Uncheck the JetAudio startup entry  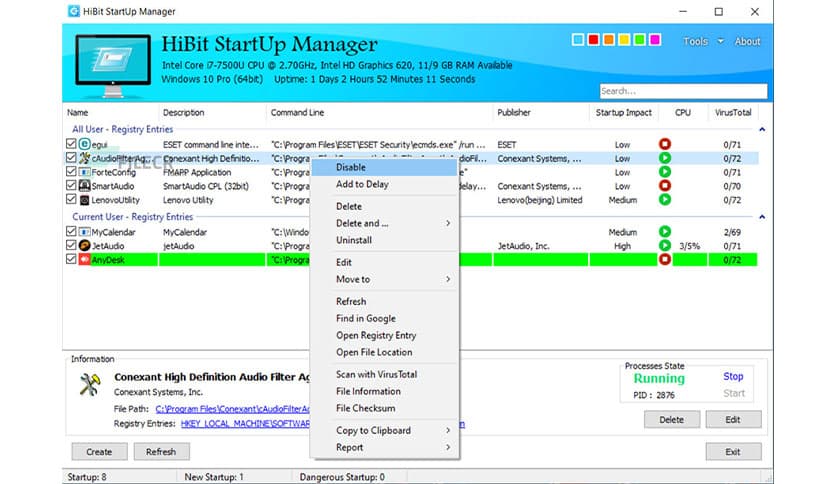coord(71,245)
